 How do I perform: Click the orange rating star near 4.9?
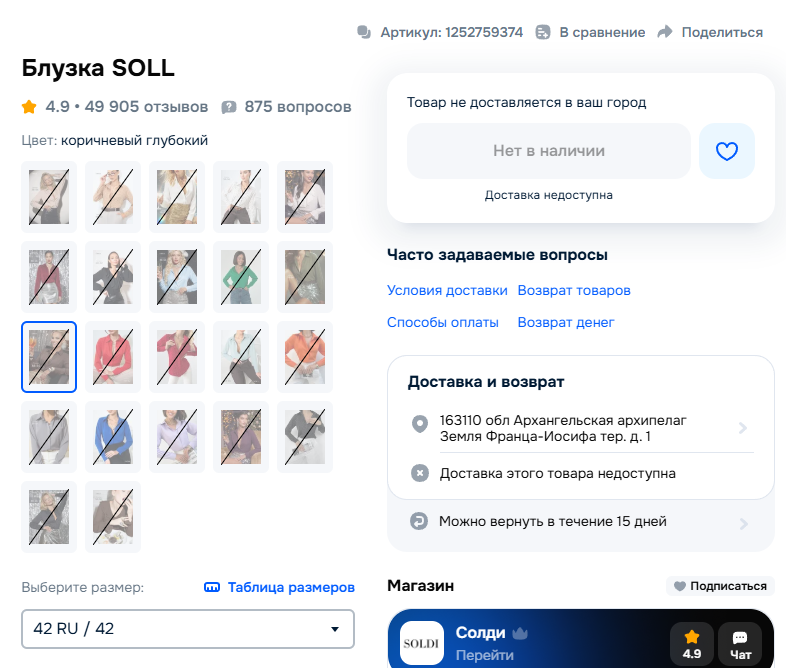(29, 107)
